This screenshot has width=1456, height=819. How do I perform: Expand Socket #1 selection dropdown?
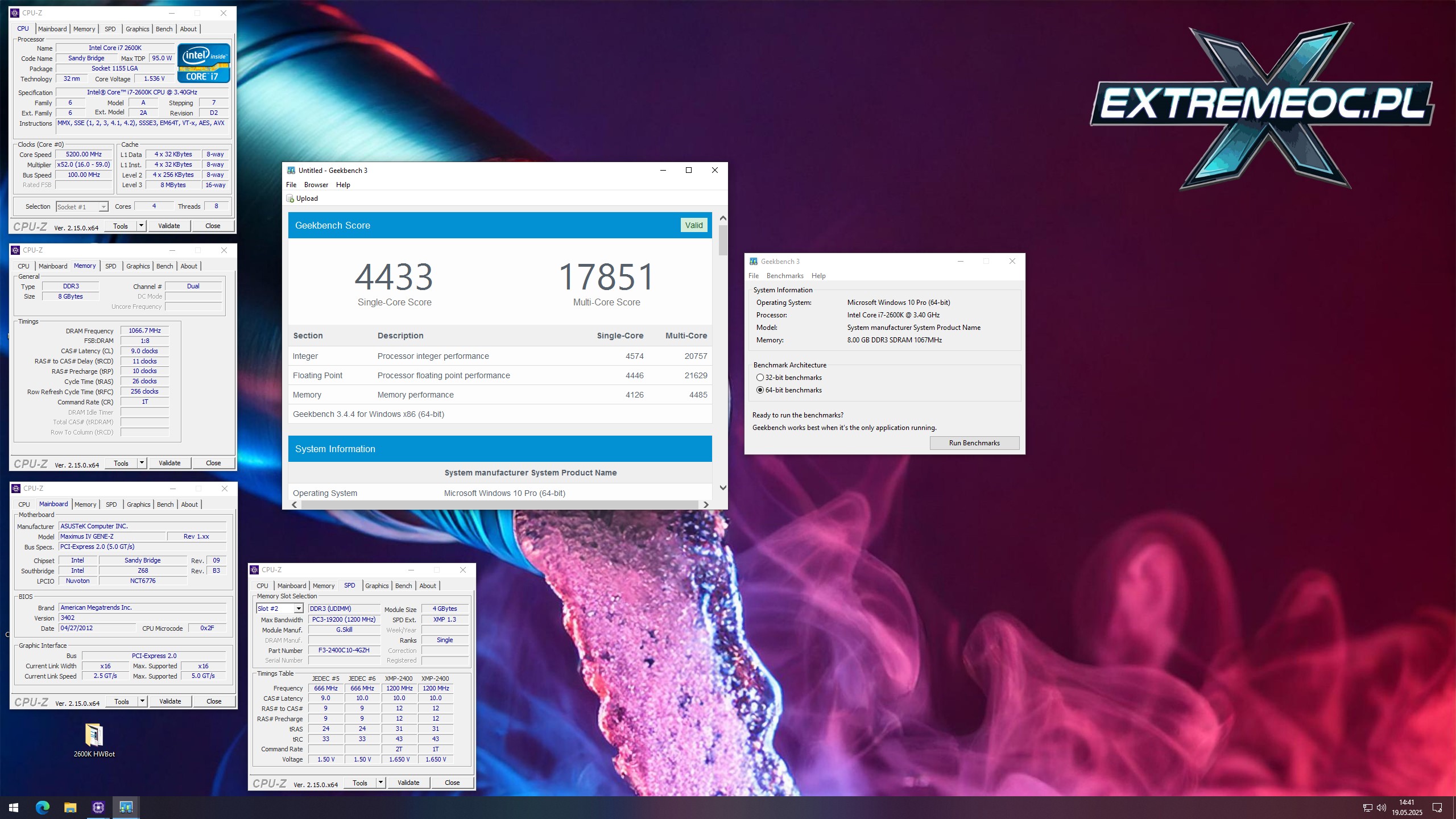pos(103,207)
